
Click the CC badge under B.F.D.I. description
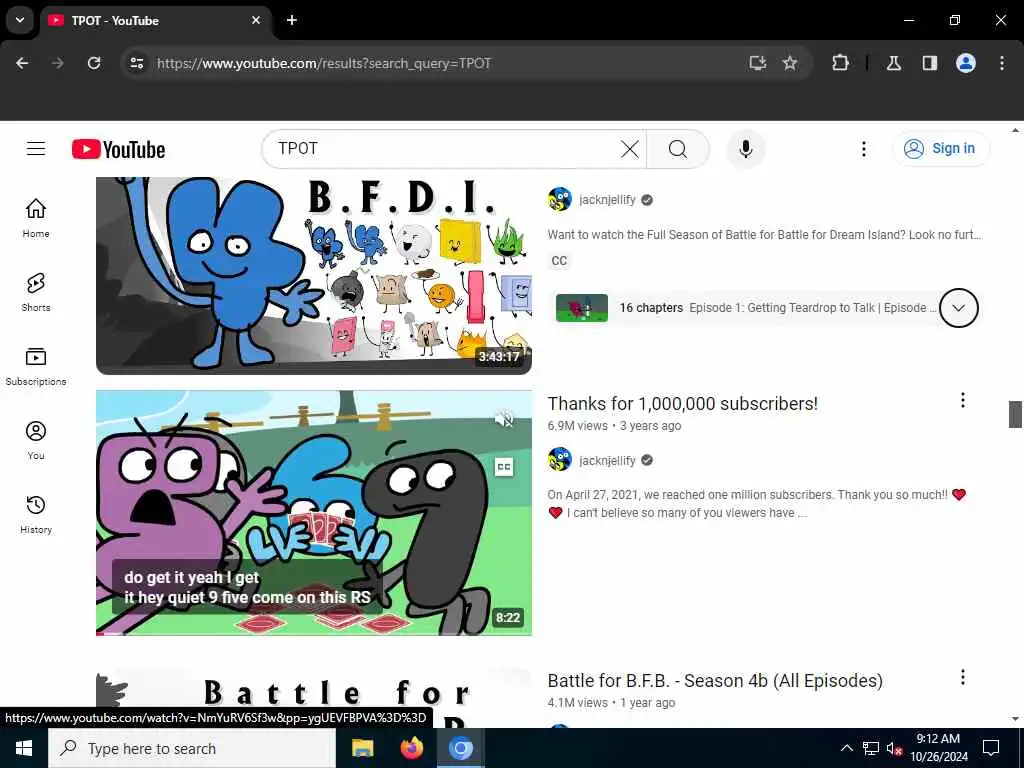[x=559, y=261]
